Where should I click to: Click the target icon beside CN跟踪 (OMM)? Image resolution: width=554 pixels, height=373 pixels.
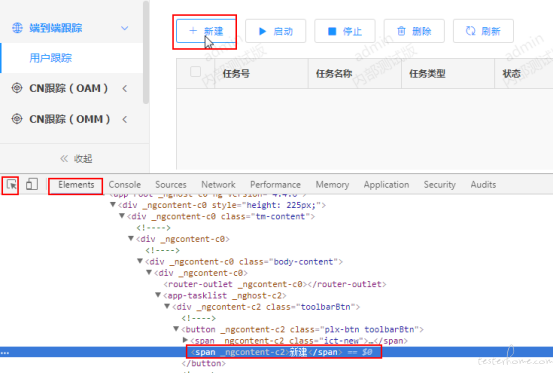[x=17, y=119]
